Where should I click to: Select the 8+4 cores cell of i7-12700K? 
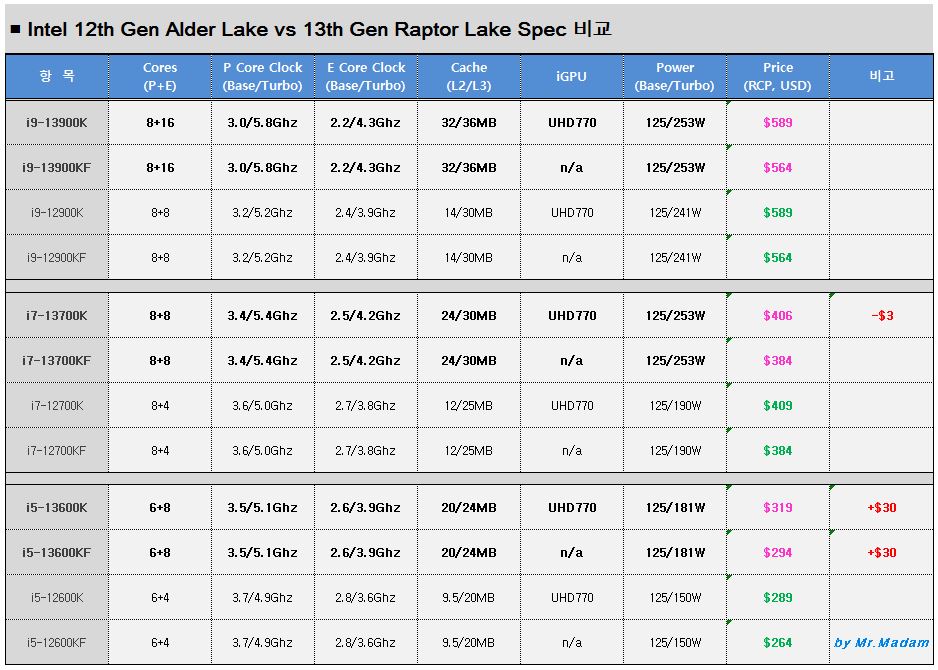(160, 405)
